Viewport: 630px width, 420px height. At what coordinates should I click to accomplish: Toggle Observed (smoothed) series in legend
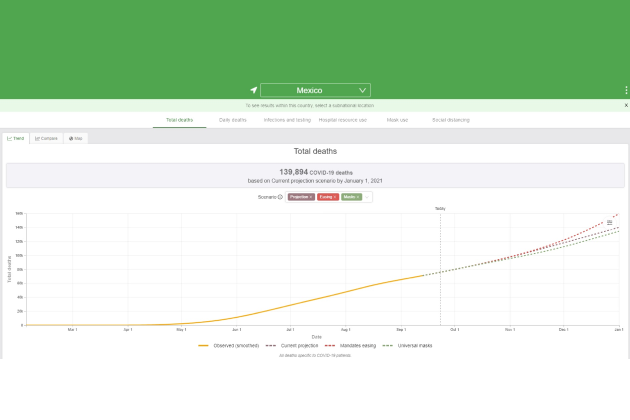[x=229, y=345]
